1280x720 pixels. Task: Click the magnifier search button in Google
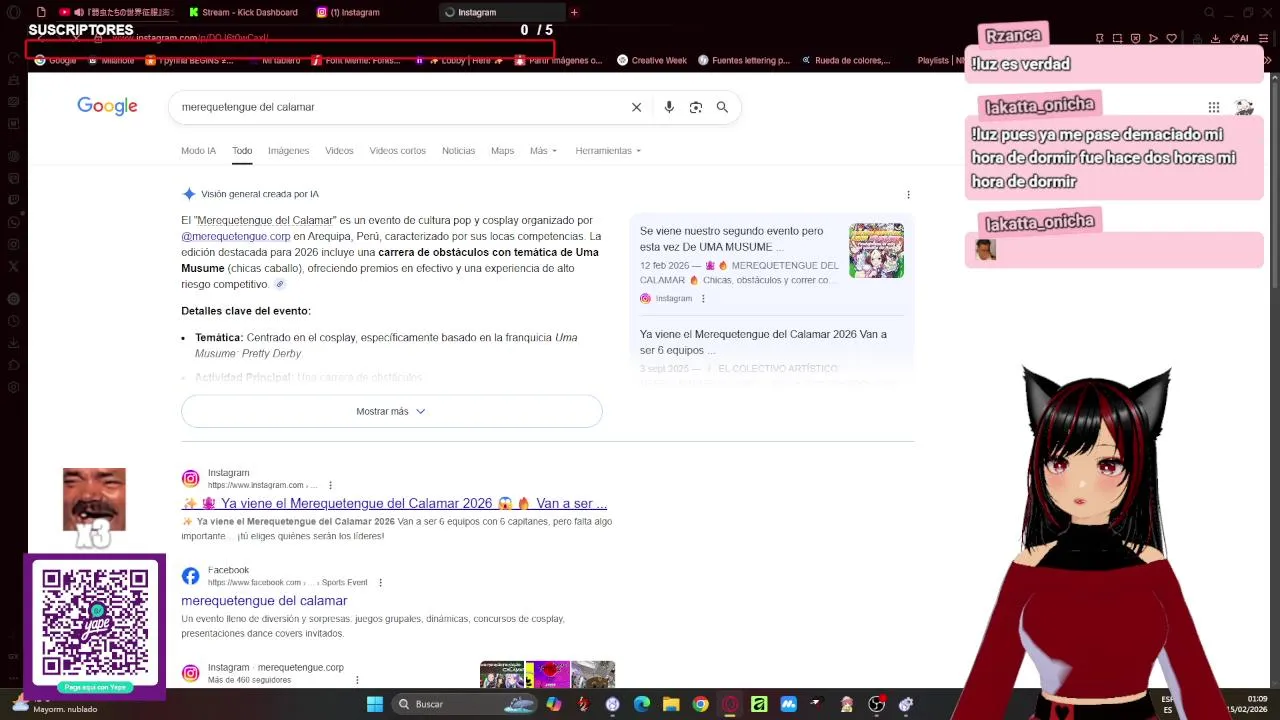click(722, 107)
